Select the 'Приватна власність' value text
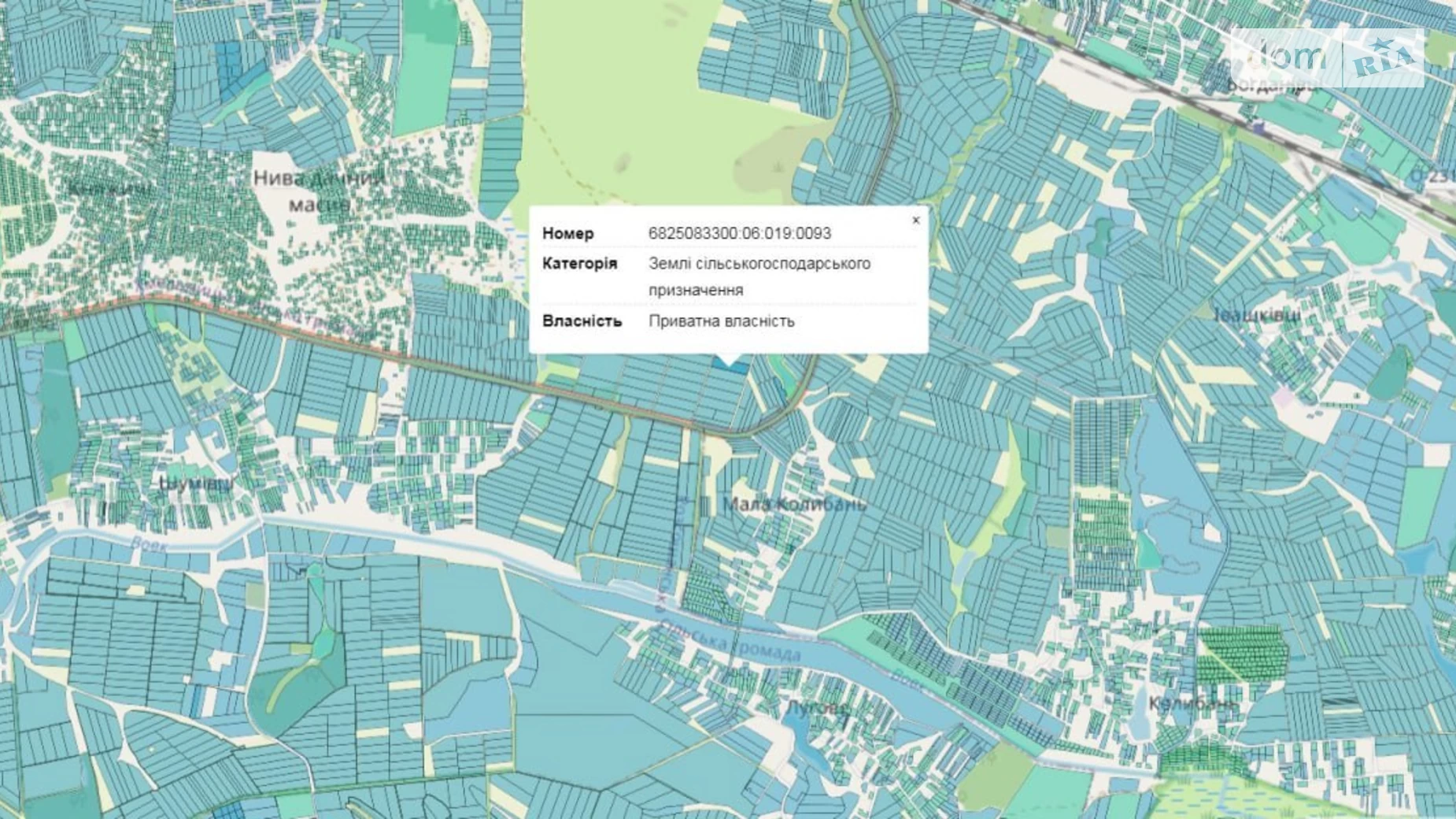1456x819 pixels. pyautogui.click(x=721, y=321)
